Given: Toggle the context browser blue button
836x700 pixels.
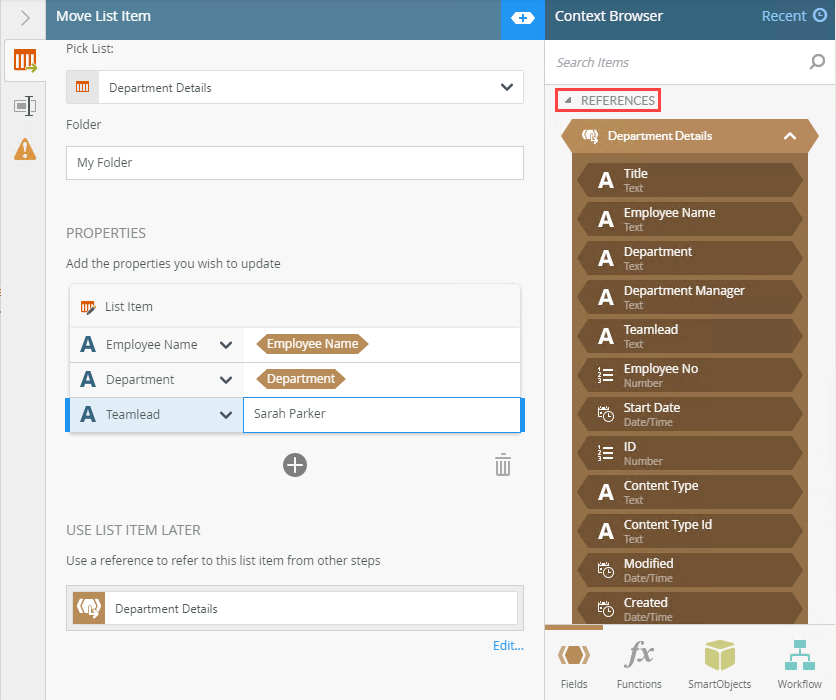Looking at the screenshot, I should [522, 18].
